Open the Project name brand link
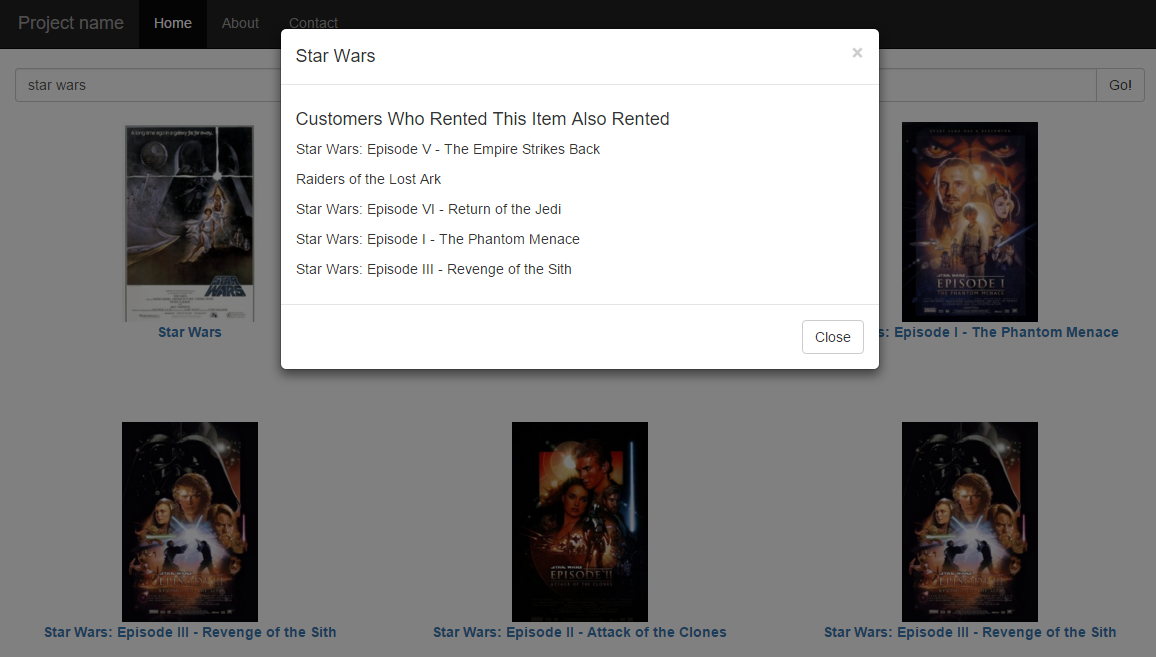Viewport: 1156px width, 657px height. [x=71, y=23]
